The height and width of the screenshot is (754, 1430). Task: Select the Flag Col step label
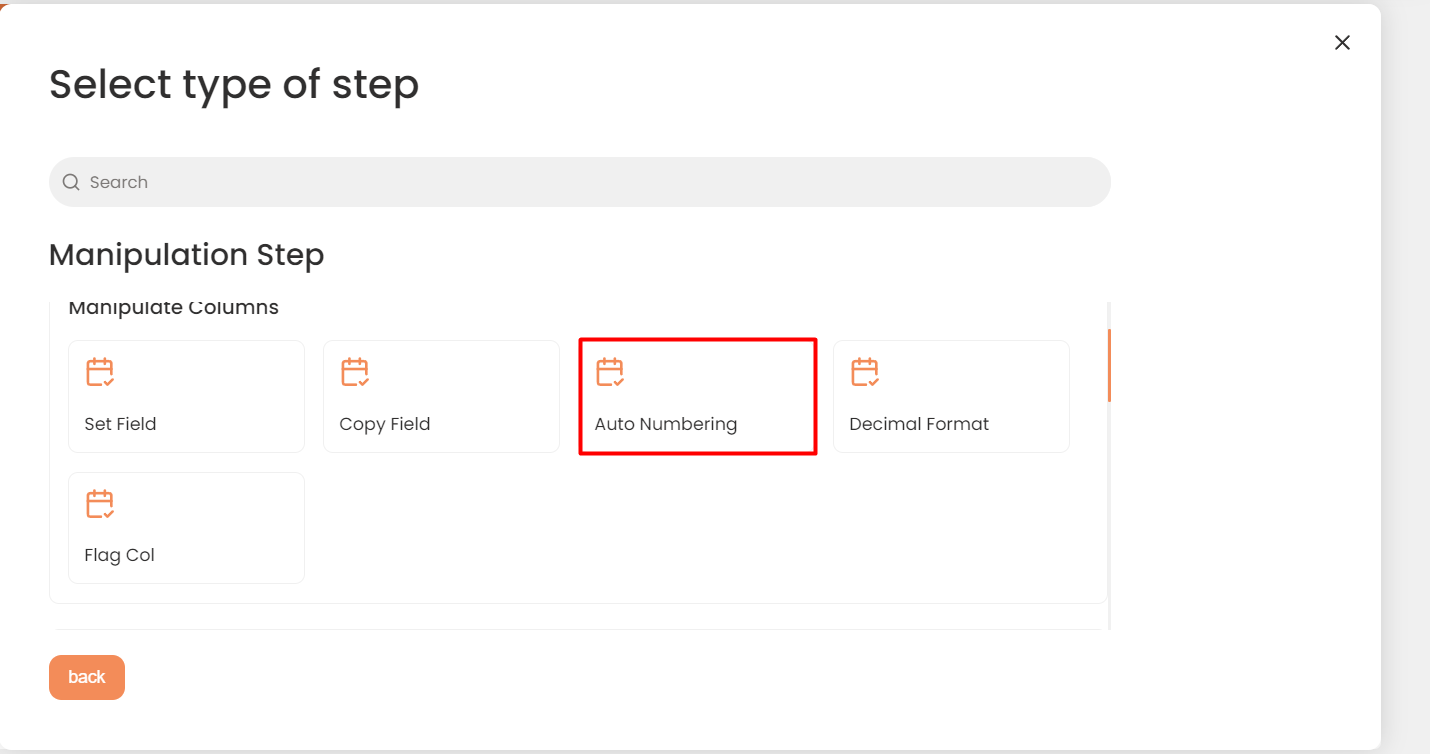pyautogui.click(x=119, y=555)
